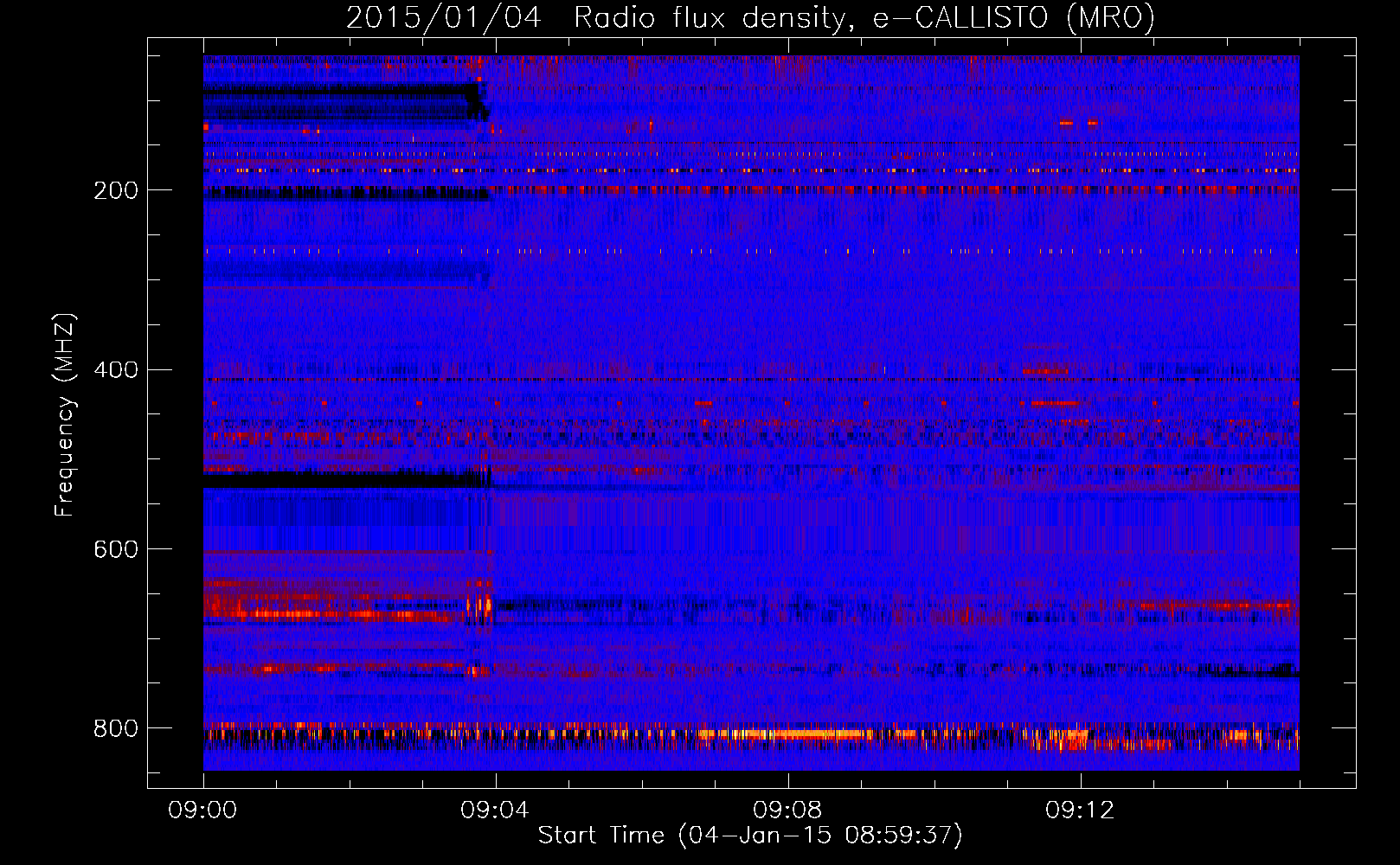Click the '09:08' time tick label

[787, 811]
